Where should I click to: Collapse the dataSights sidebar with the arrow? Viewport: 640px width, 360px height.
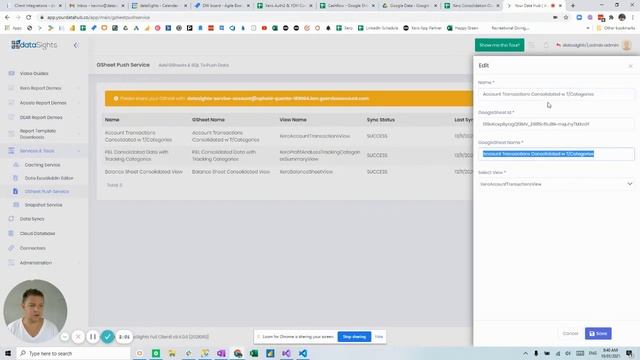76,45
